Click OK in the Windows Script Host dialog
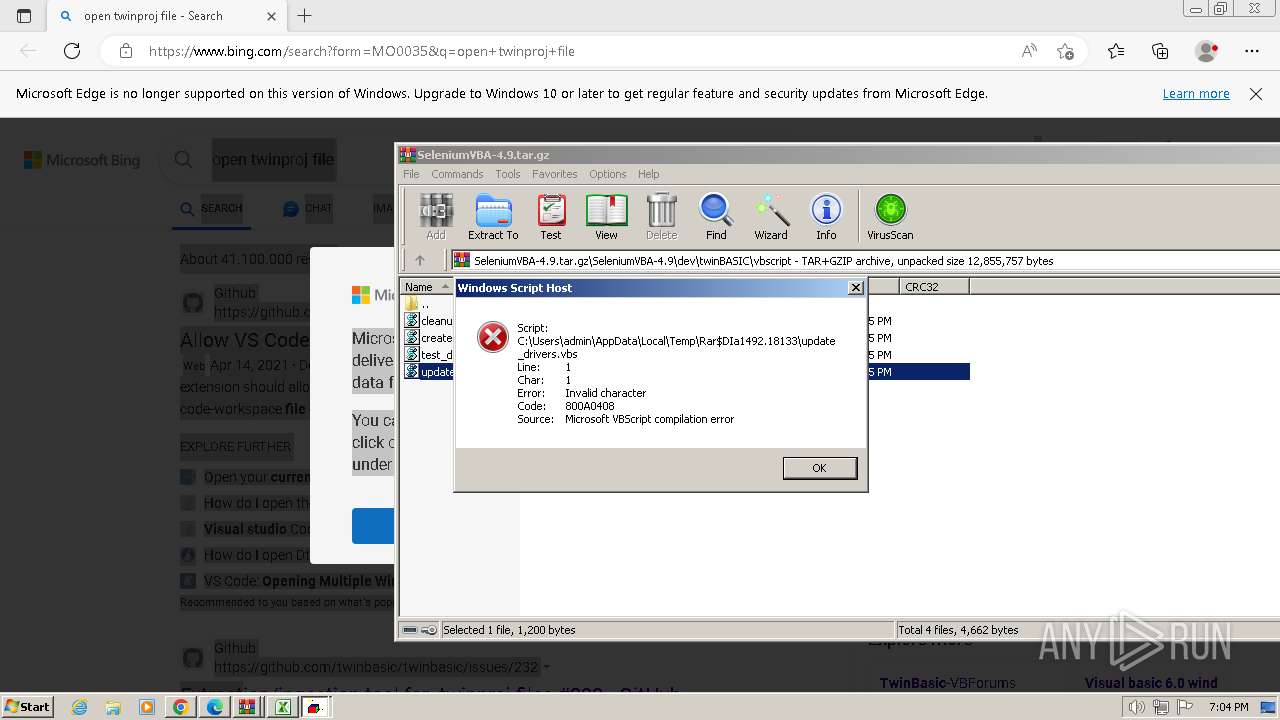Image resolution: width=1280 pixels, height=720 pixels. click(x=819, y=468)
